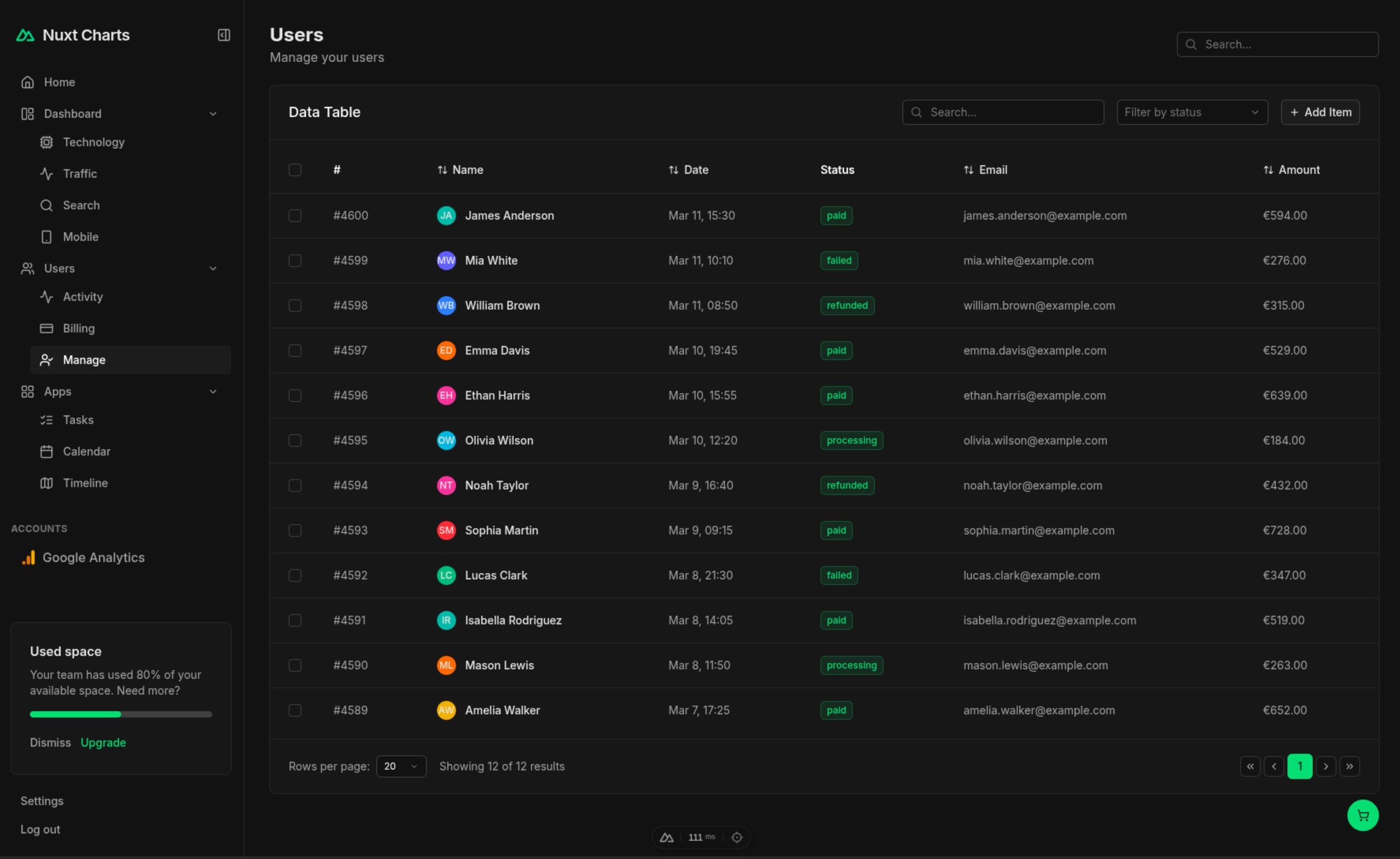
Task: Sort table by Name column
Action: pyautogui.click(x=460, y=170)
